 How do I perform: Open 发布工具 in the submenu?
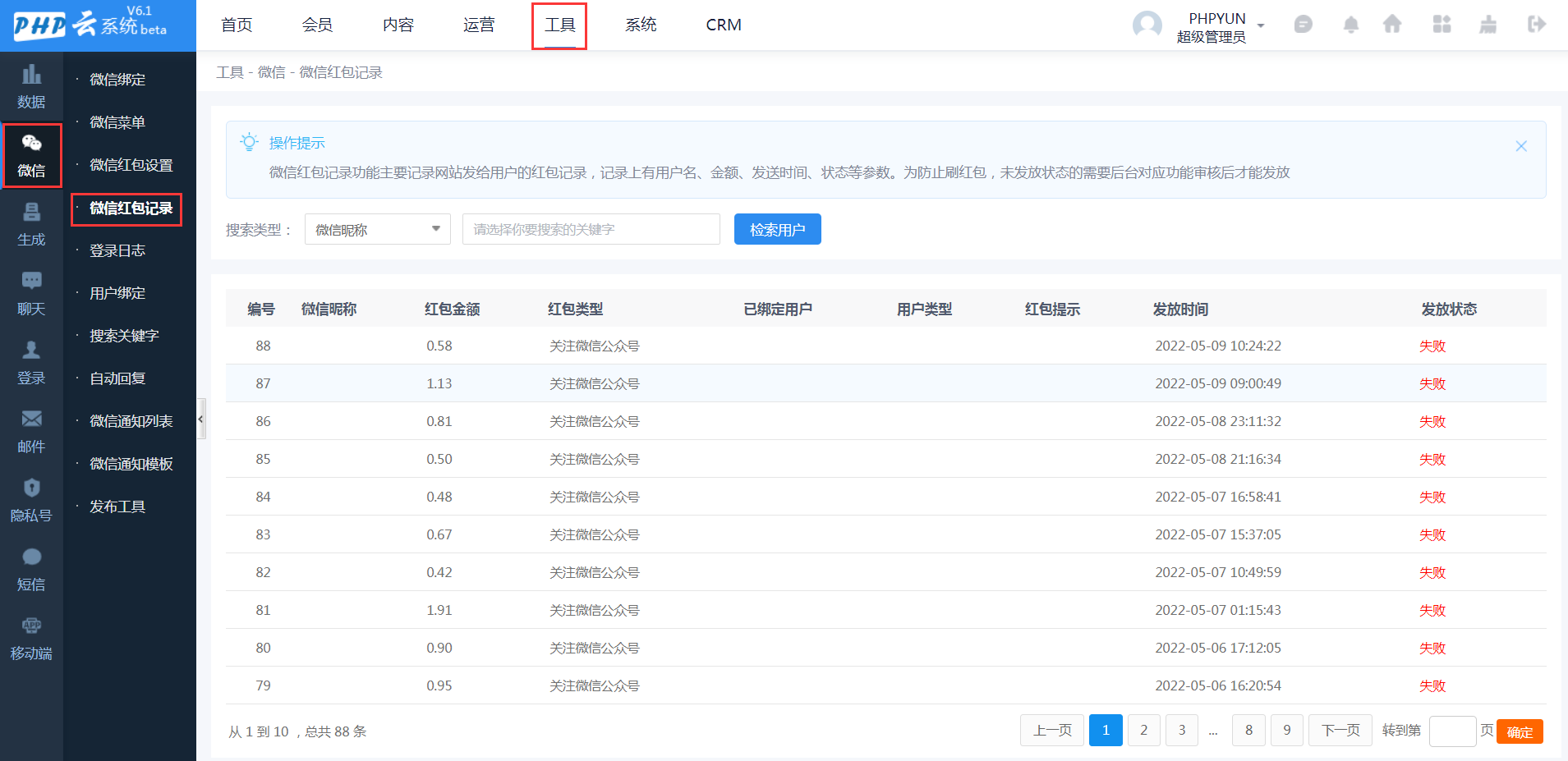pos(117,507)
